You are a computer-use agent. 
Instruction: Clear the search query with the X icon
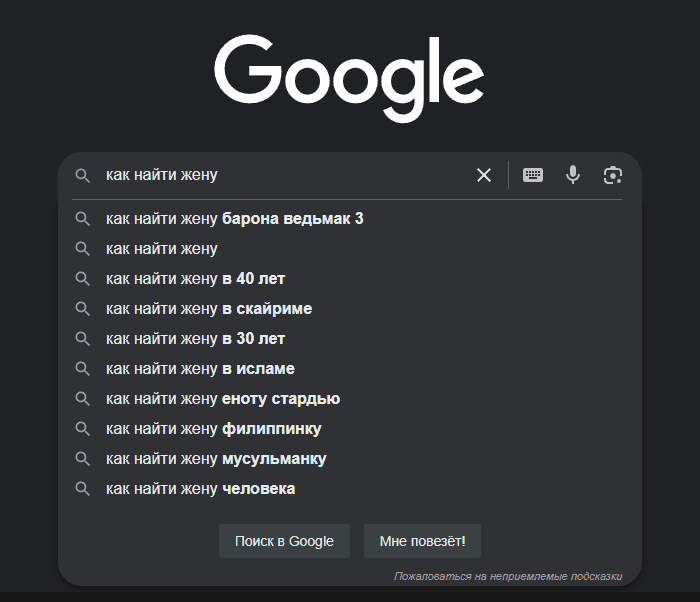coord(484,175)
